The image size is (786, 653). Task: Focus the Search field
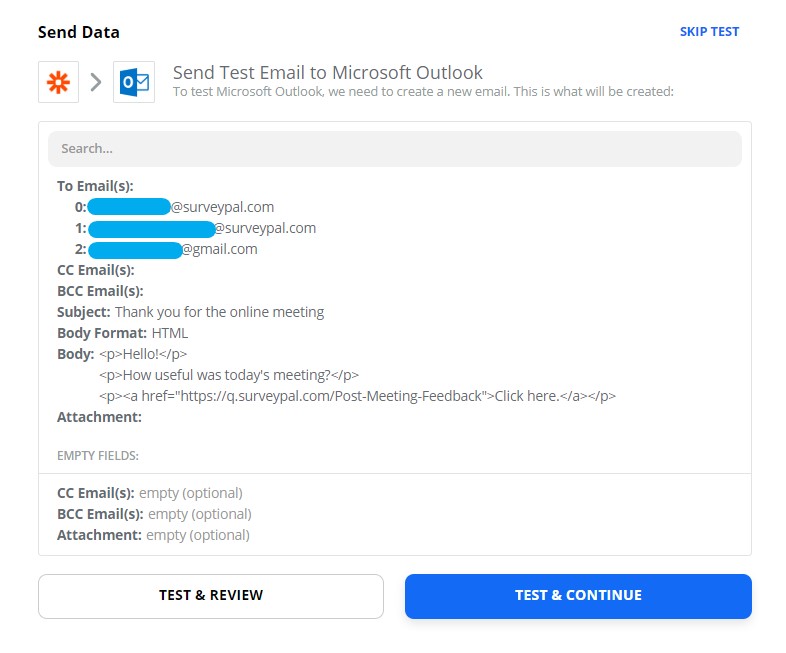395,149
